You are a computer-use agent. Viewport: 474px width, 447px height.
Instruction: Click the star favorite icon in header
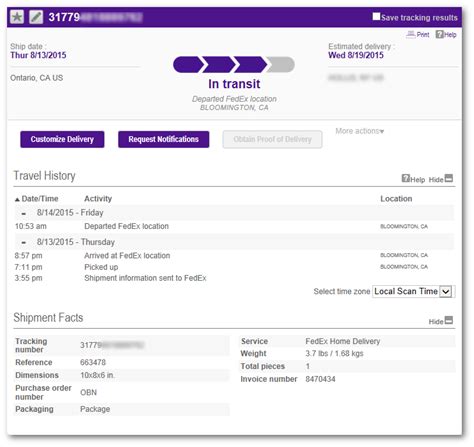pos(17,17)
